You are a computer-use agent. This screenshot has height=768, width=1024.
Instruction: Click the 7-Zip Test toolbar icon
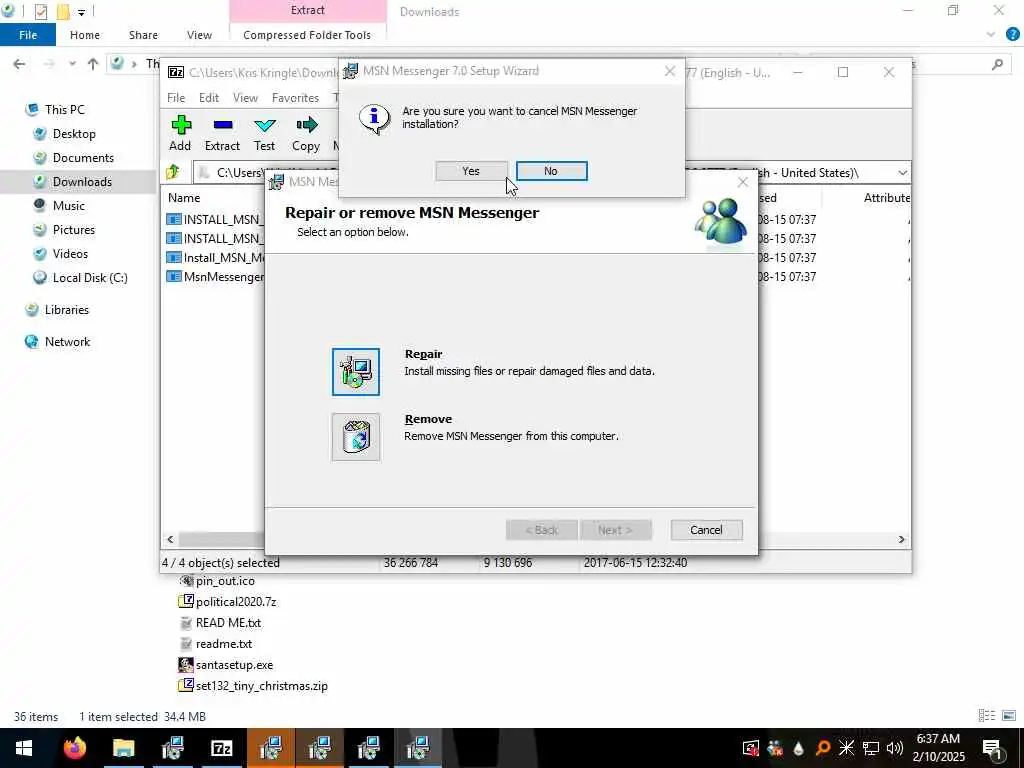pyautogui.click(x=264, y=133)
